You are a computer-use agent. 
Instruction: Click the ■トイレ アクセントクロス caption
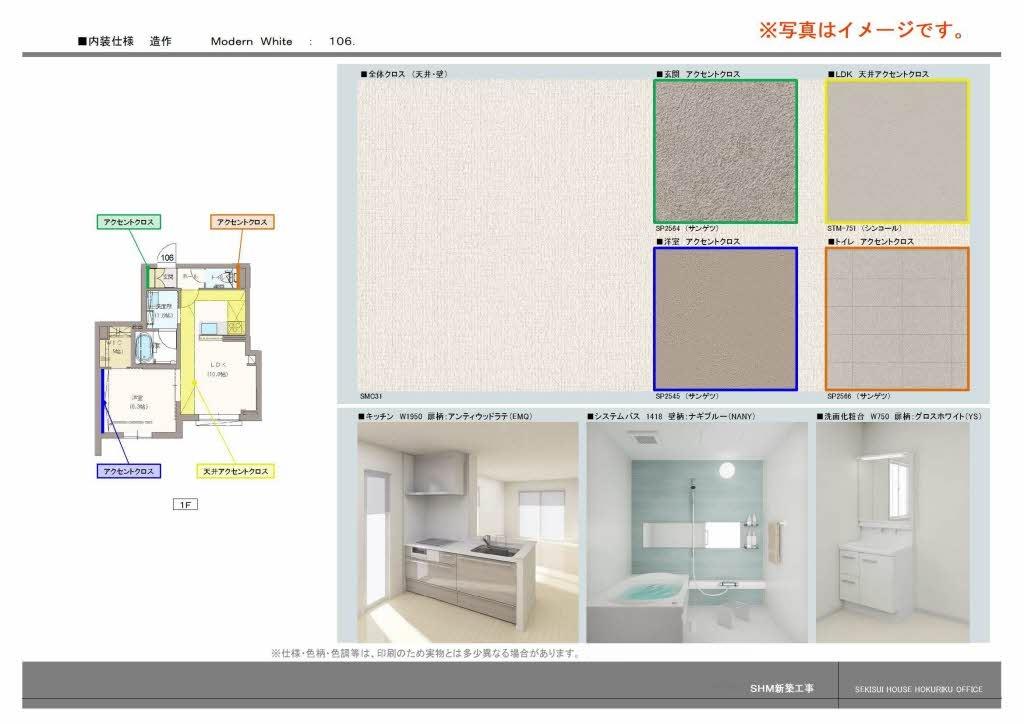pos(871,242)
